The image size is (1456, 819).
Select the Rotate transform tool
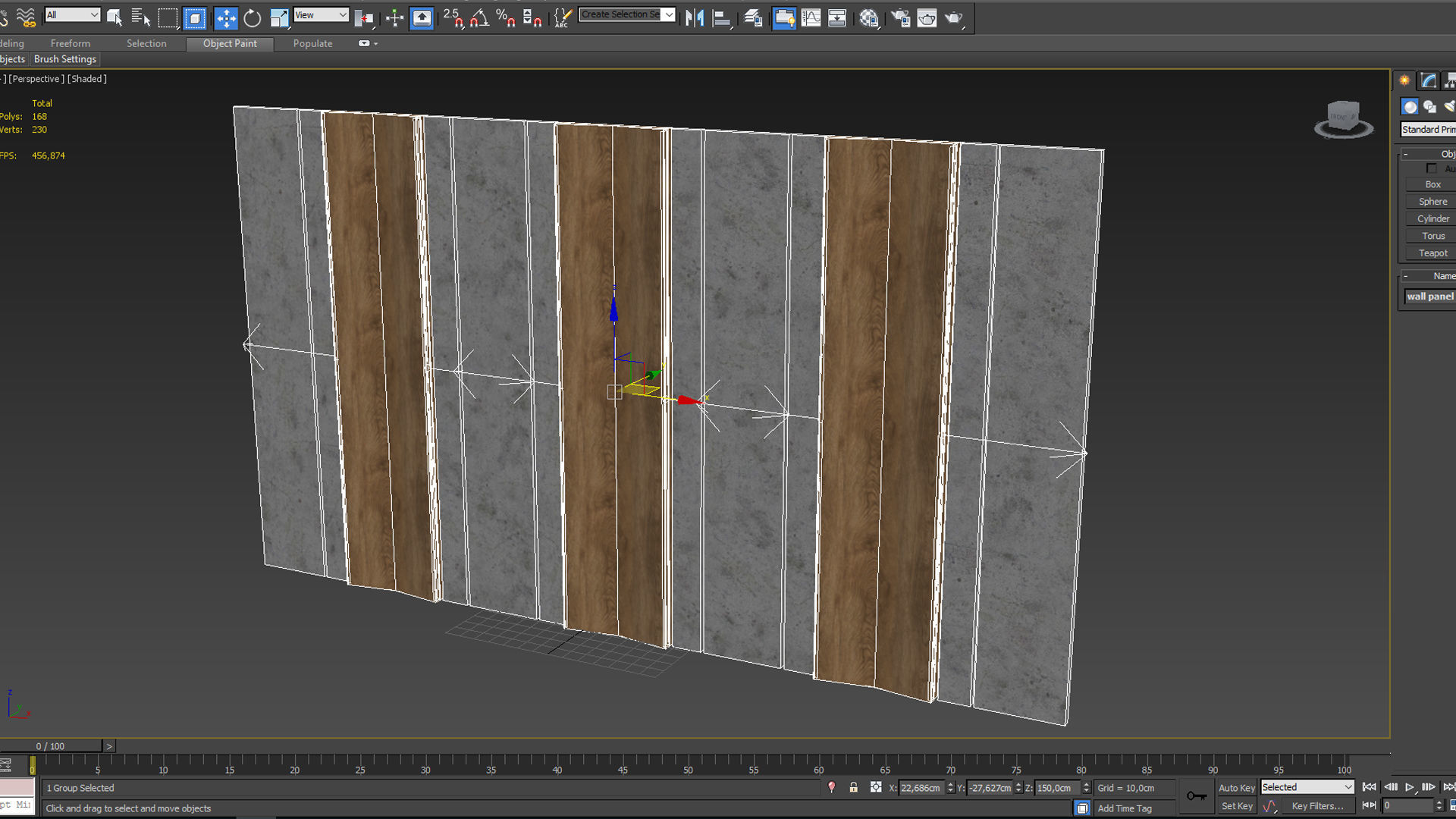coord(253,17)
